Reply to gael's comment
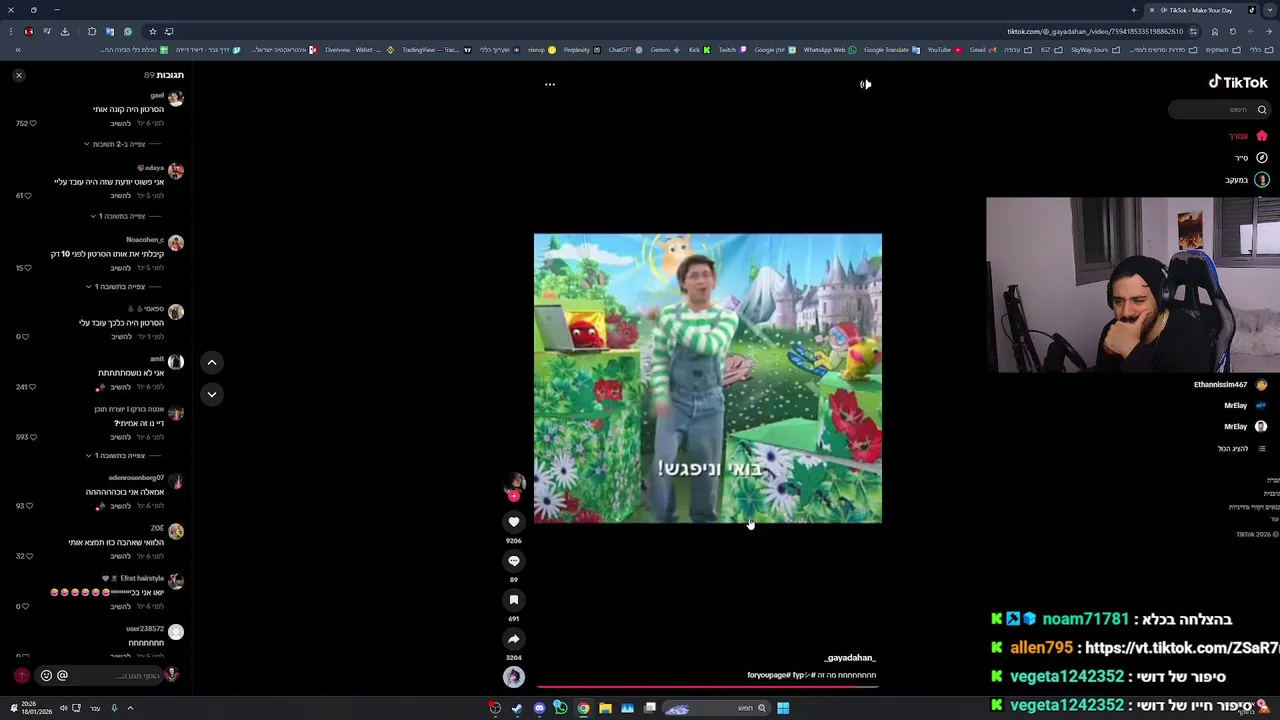 pos(121,123)
